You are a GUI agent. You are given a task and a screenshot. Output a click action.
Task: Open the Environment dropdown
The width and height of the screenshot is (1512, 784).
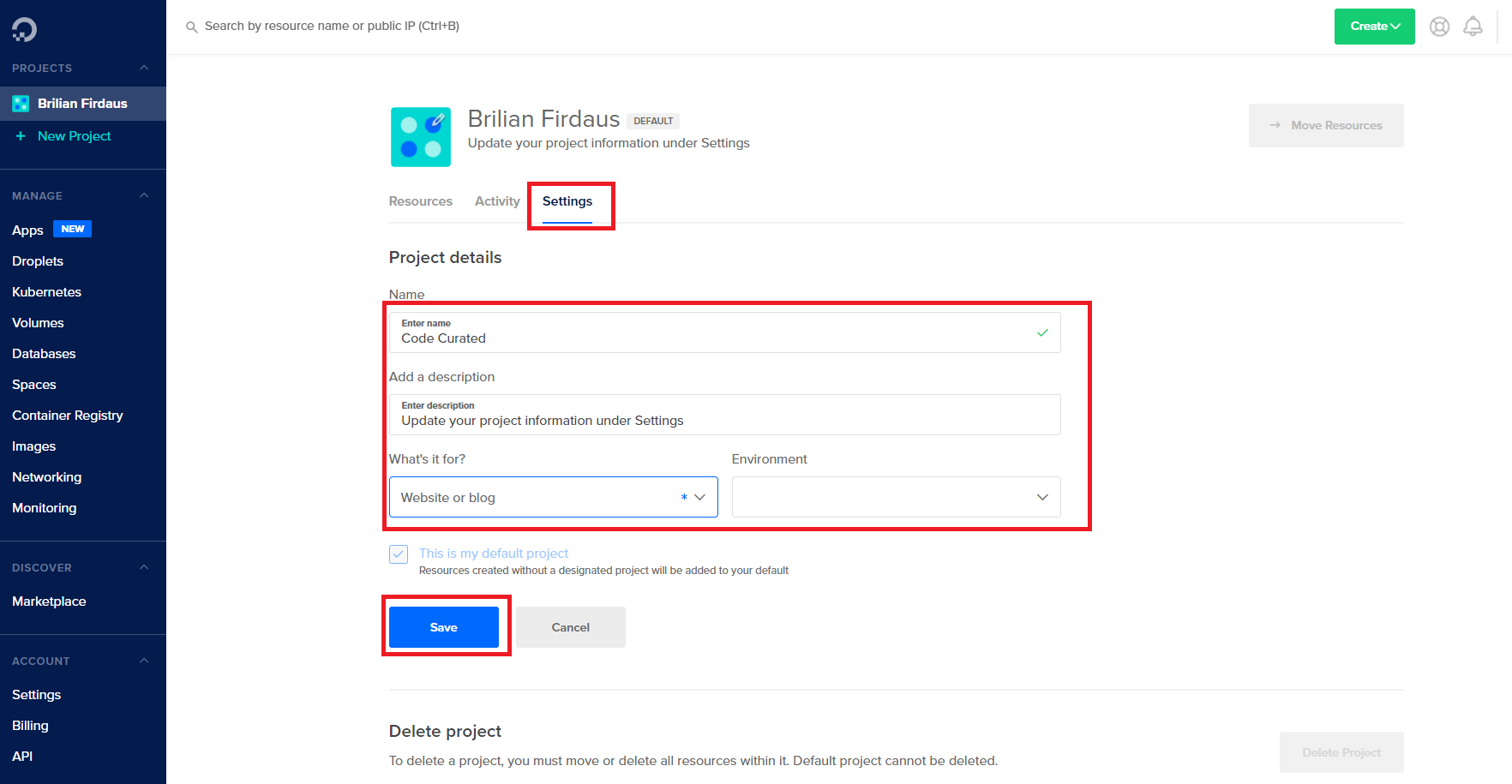pyautogui.click(x=897, y=497)
